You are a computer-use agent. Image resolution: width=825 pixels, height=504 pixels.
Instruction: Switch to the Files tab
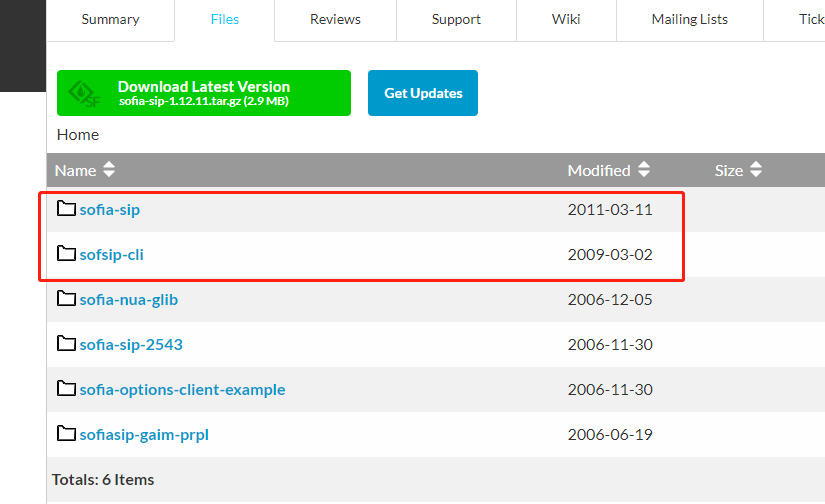pos(225,19)
